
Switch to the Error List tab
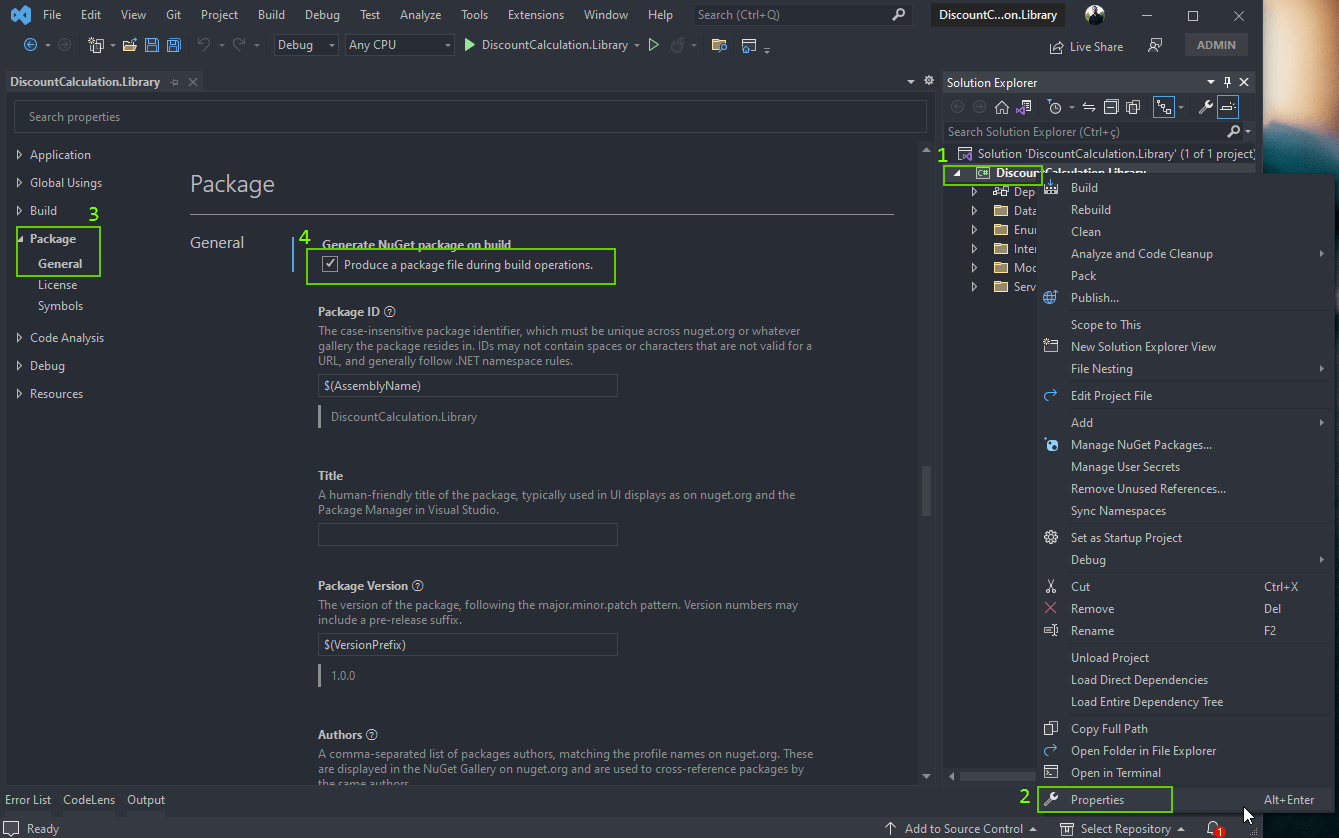pyautogui.click(x=28, y=800)
